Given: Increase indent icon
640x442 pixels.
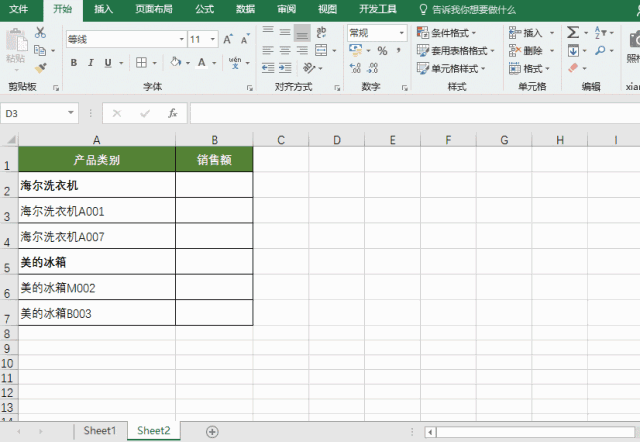Looking at the screenshot, I should 285,68.
